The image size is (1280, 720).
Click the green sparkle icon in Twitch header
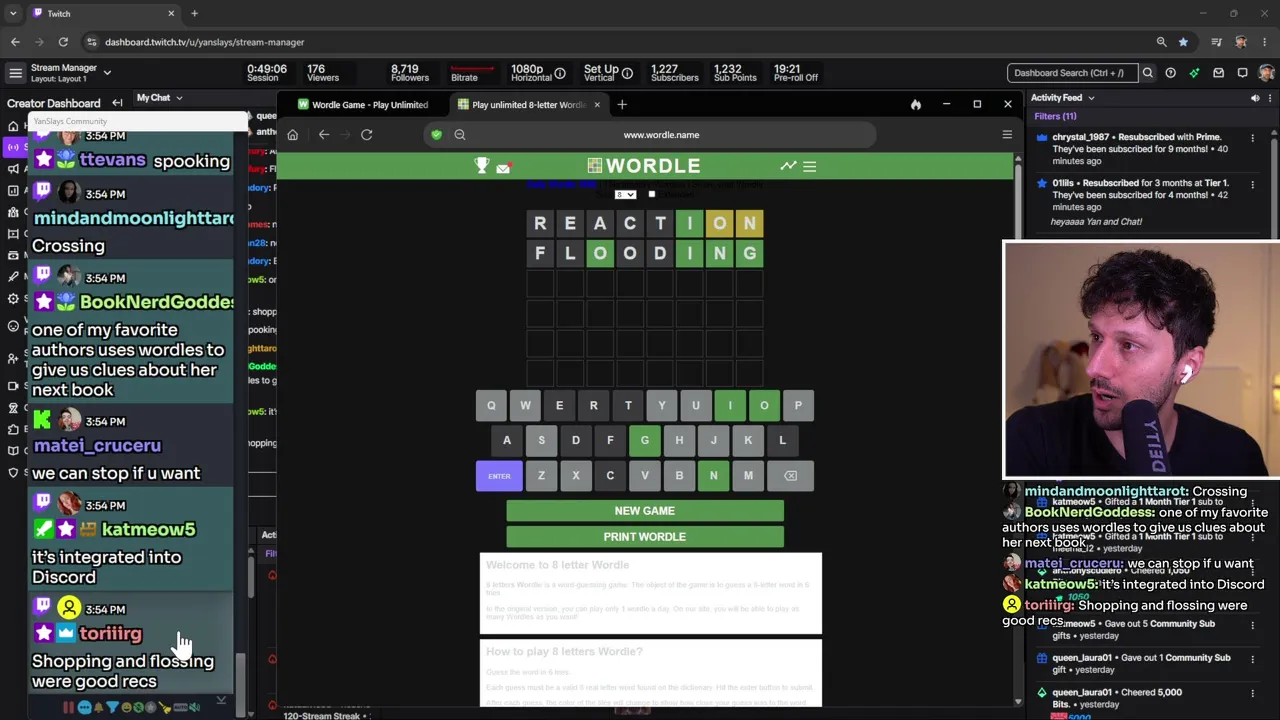(x=1194, y=73)
